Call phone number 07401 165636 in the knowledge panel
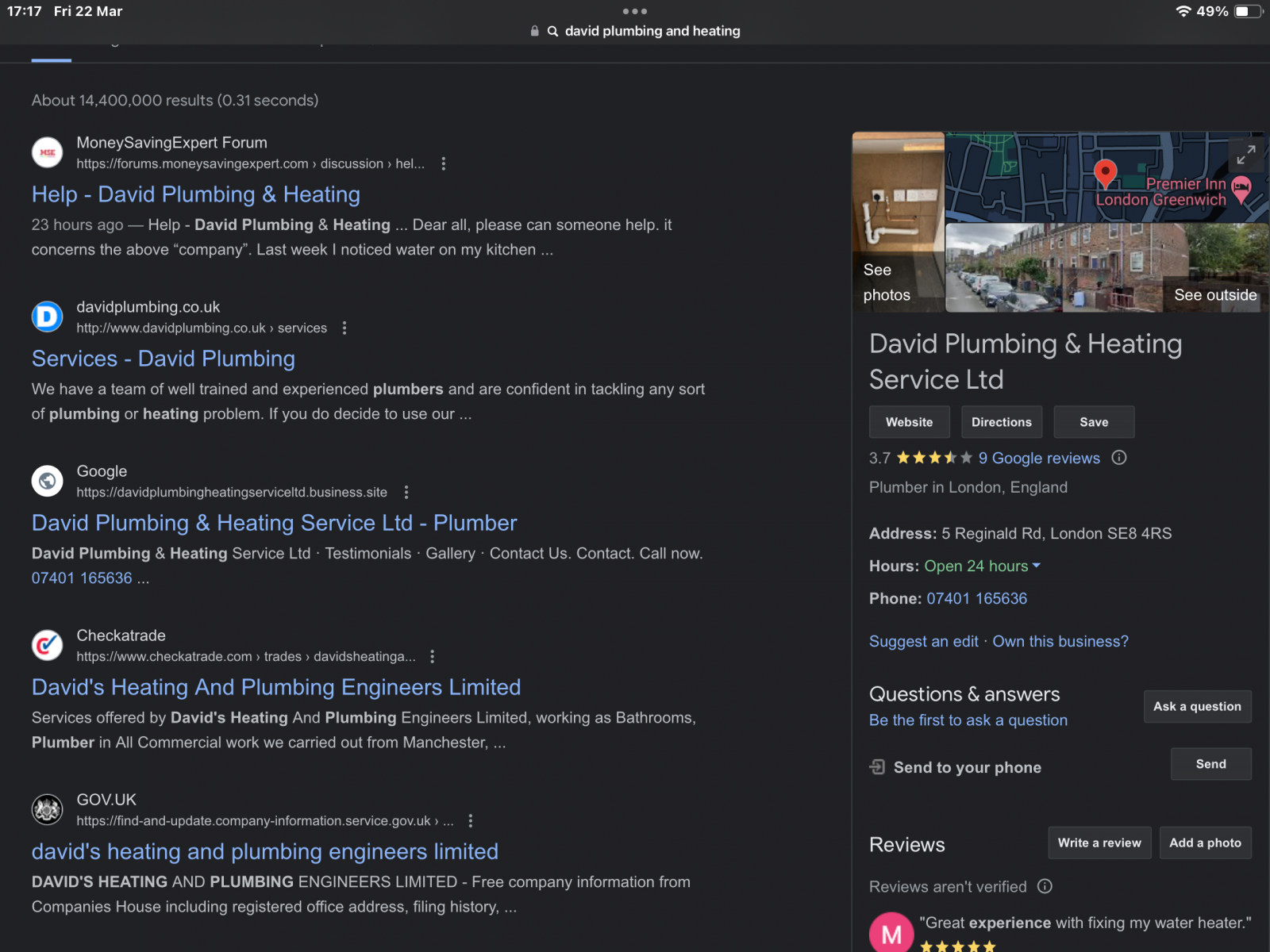The image size is (1270, 952). click(976, 598)
